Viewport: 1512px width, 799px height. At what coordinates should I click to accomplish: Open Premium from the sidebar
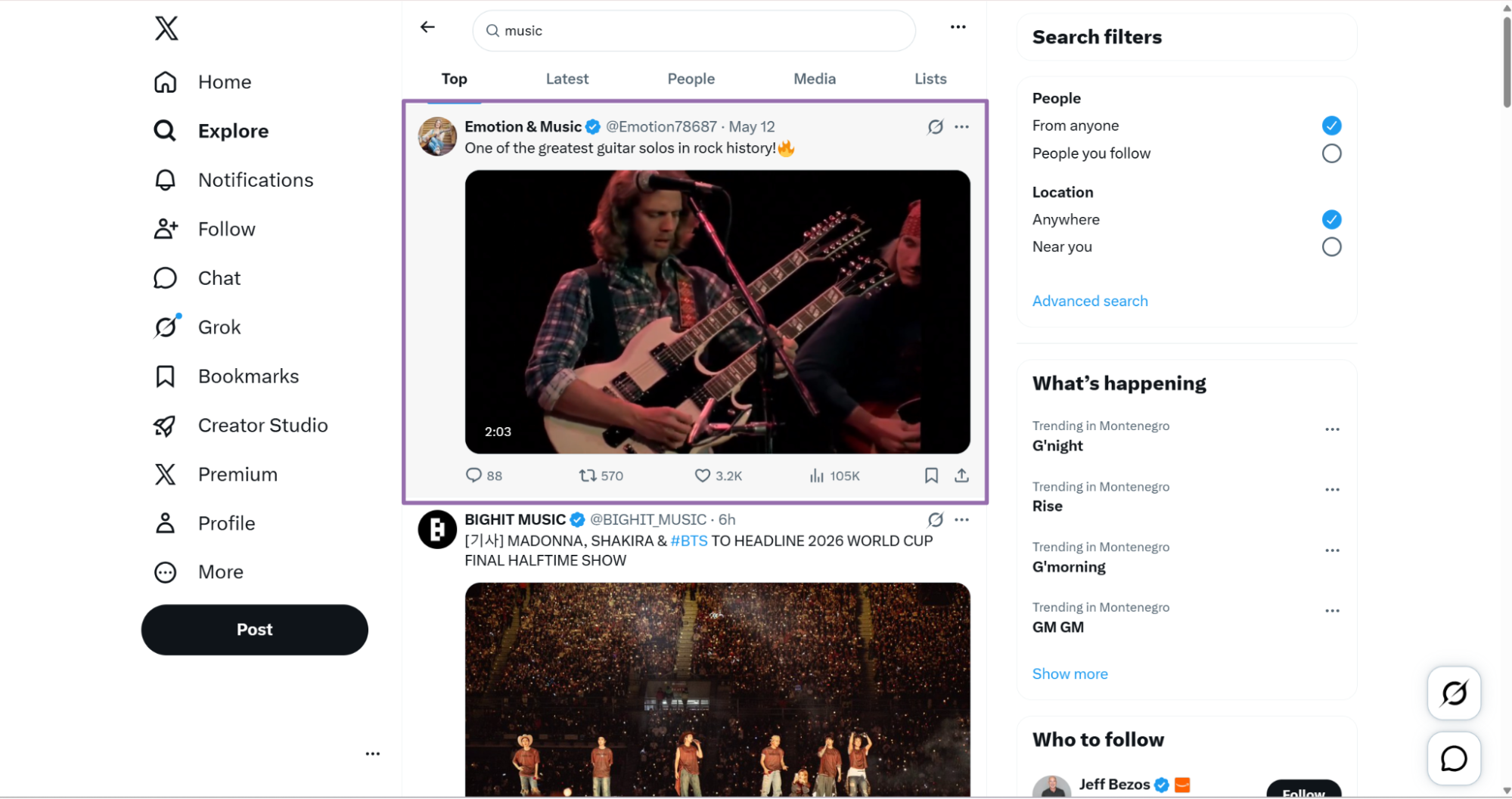pyautogui.click(x=216, y=475)
